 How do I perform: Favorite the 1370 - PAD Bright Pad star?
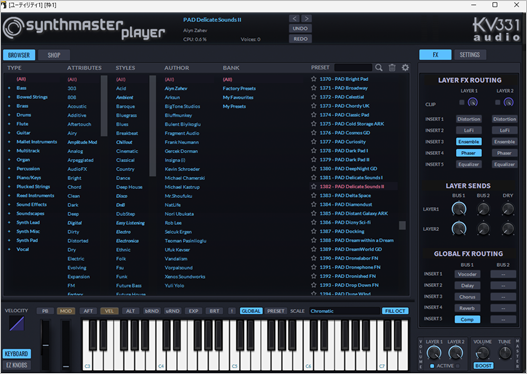pyautogui.click(x=314, y=79)
